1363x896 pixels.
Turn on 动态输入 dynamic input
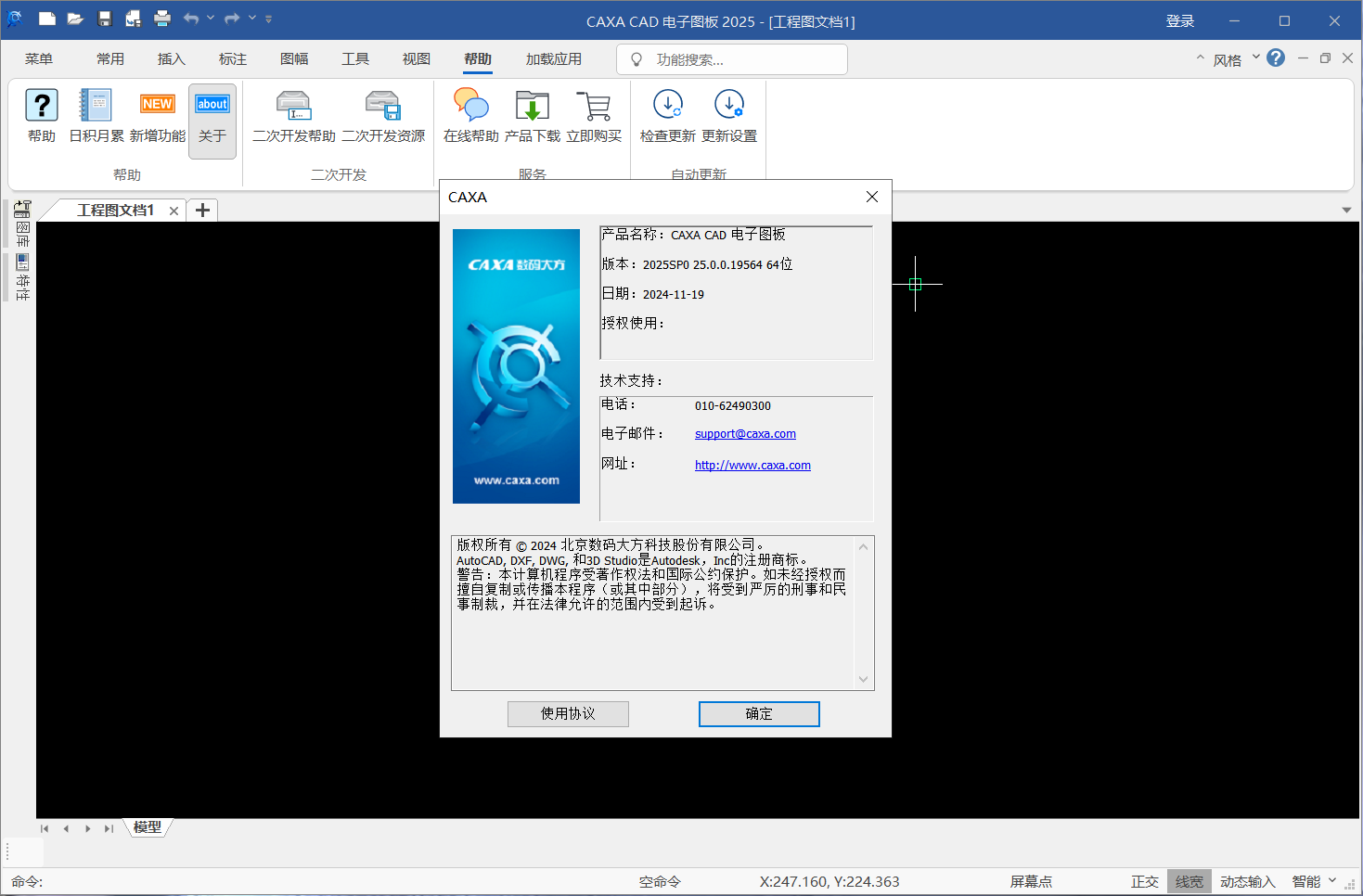click(x=1247, y=881)
